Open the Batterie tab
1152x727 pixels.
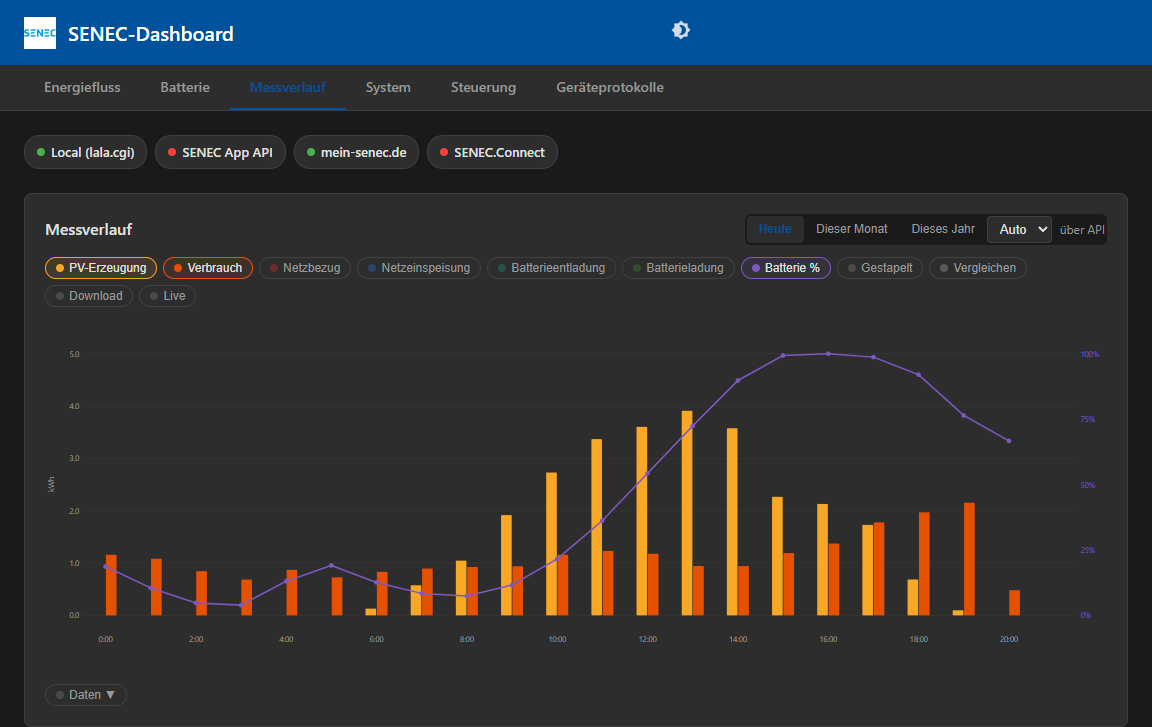tap(185, 87)
